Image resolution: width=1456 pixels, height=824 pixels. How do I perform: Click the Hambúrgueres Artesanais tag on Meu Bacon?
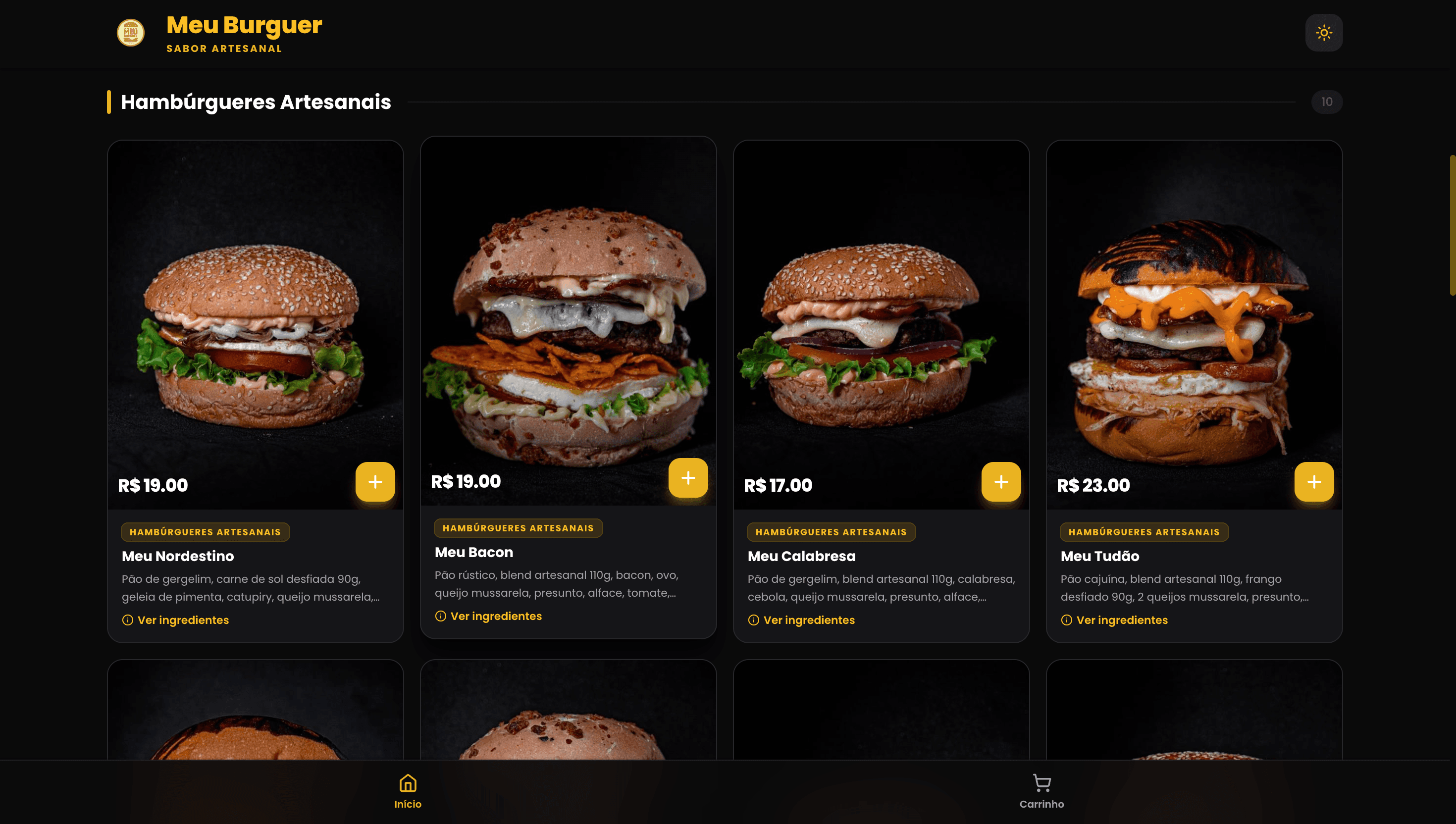(x=518, y=528)
